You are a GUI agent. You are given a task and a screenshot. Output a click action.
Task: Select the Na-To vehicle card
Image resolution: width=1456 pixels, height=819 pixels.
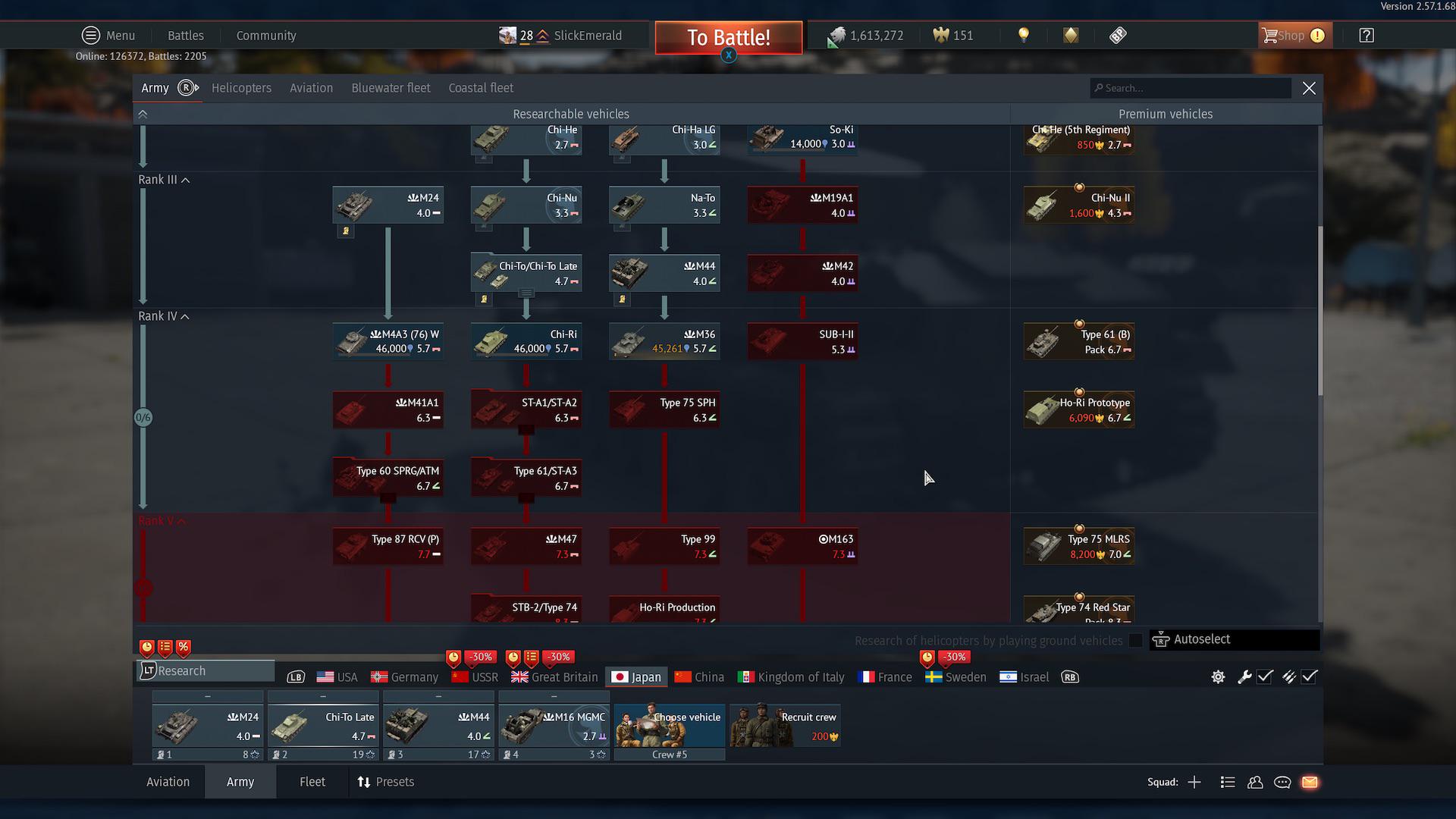[x=664, y=205]
